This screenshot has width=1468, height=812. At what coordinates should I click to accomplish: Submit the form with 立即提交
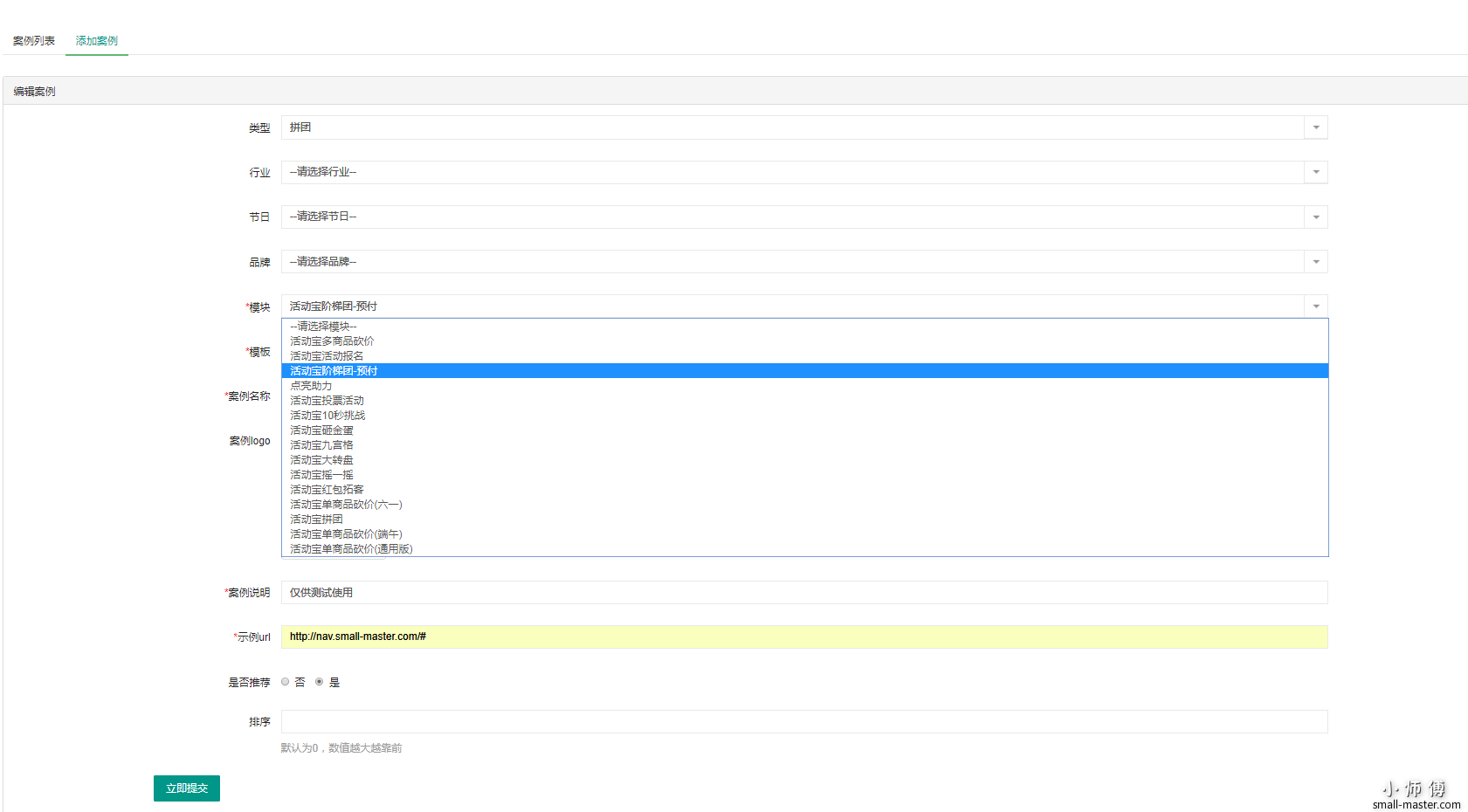point(187,788)
